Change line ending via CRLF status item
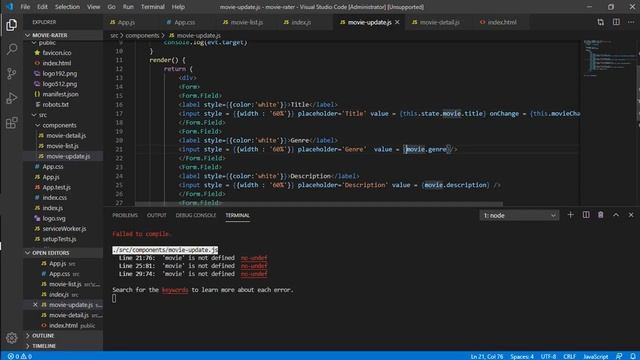The image size is (640, 360). pyautogui.click(x=569, y=356)
